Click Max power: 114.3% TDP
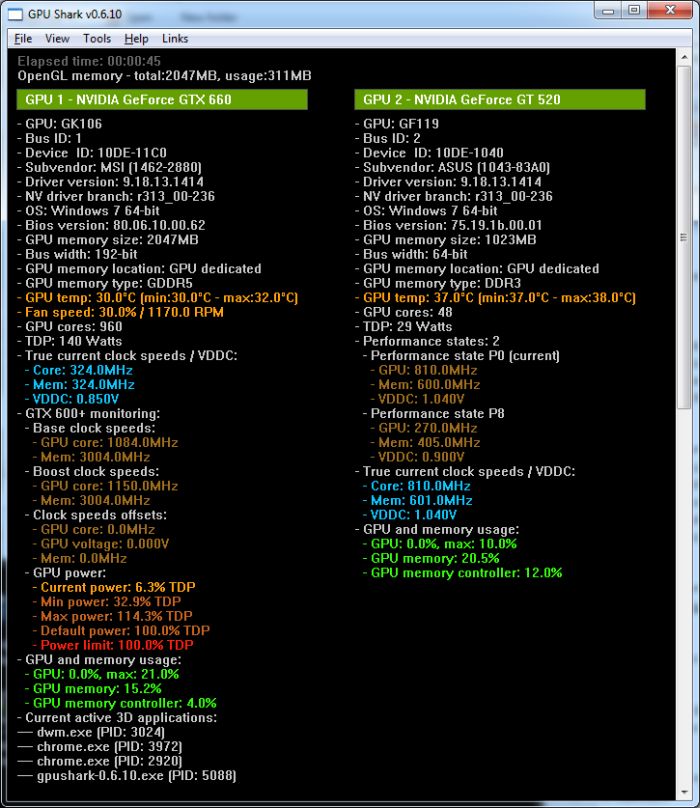Image resolution: width=700 pixels, height=808 pixels. [112, 616]
